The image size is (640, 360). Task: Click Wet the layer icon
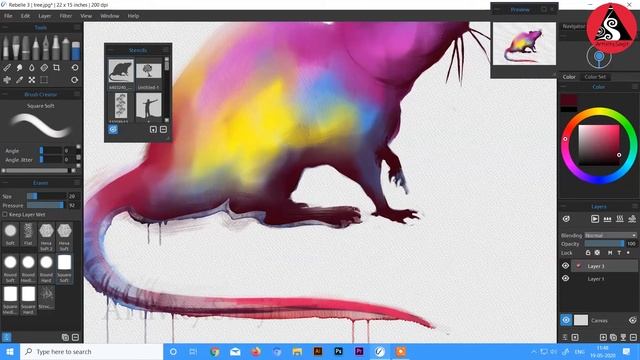[607, 219]
